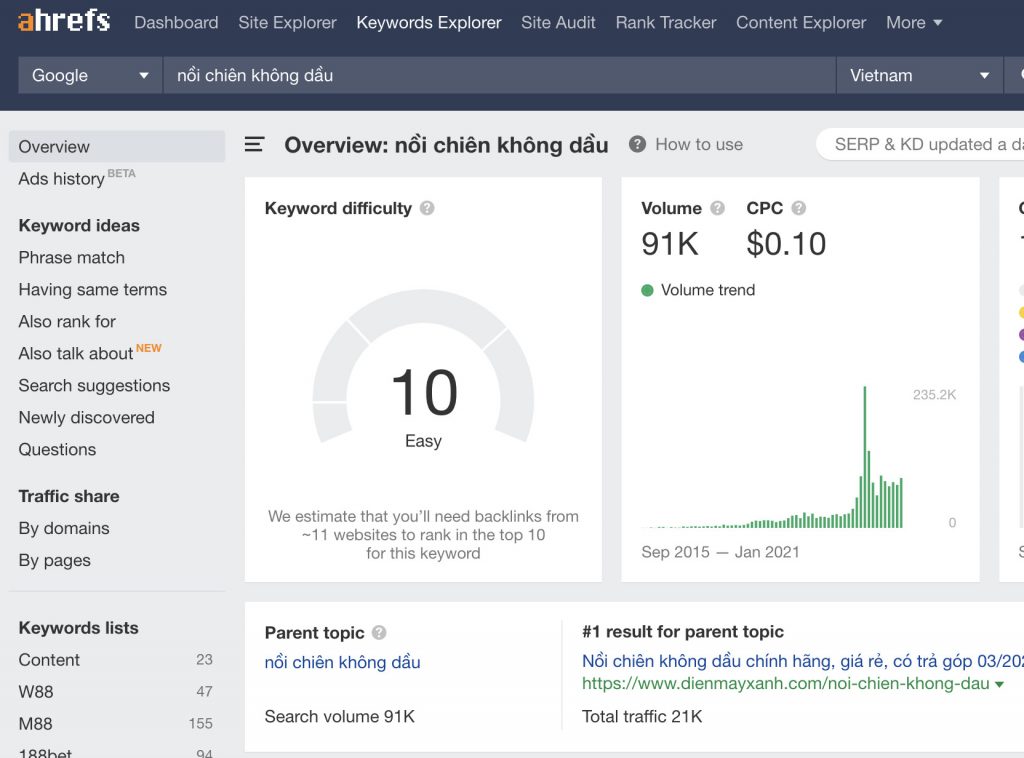Viewport: 1024px width, 758px height.
Task: Toggle the hamburger menu beside Overview heading
Action: pos(254,144)
